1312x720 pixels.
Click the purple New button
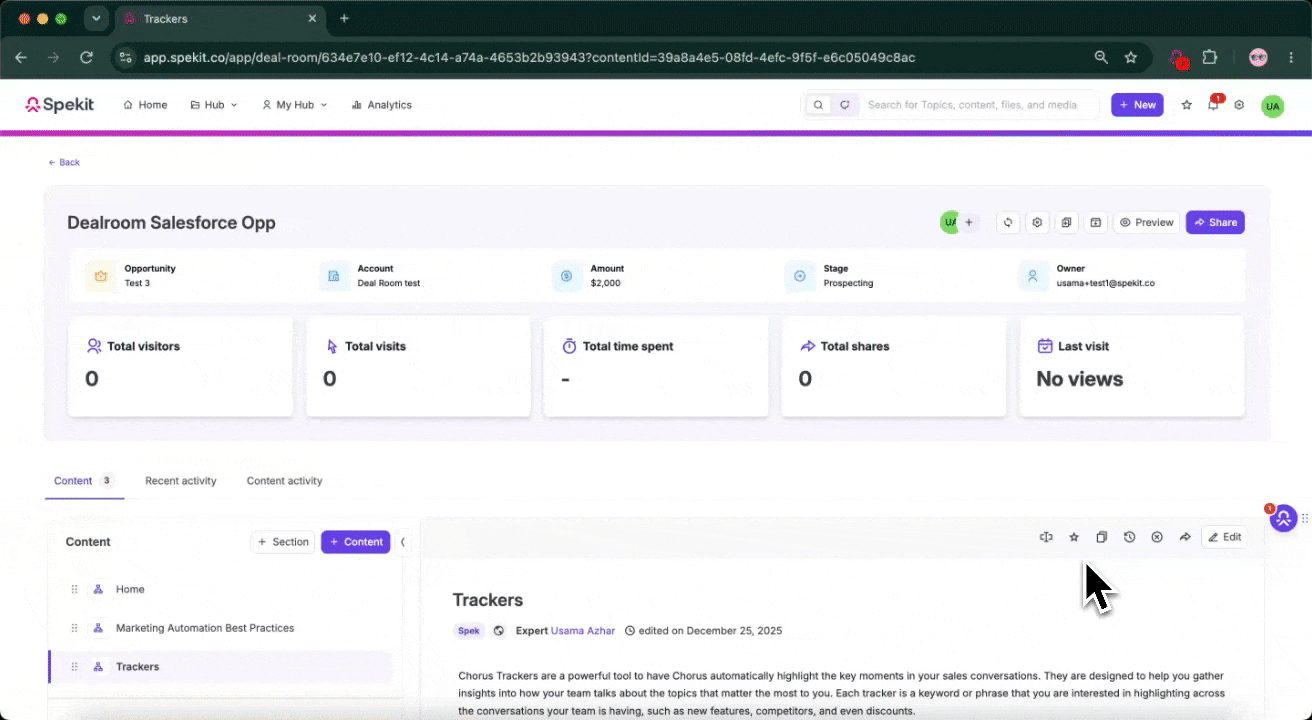[x=1137, y=105]
